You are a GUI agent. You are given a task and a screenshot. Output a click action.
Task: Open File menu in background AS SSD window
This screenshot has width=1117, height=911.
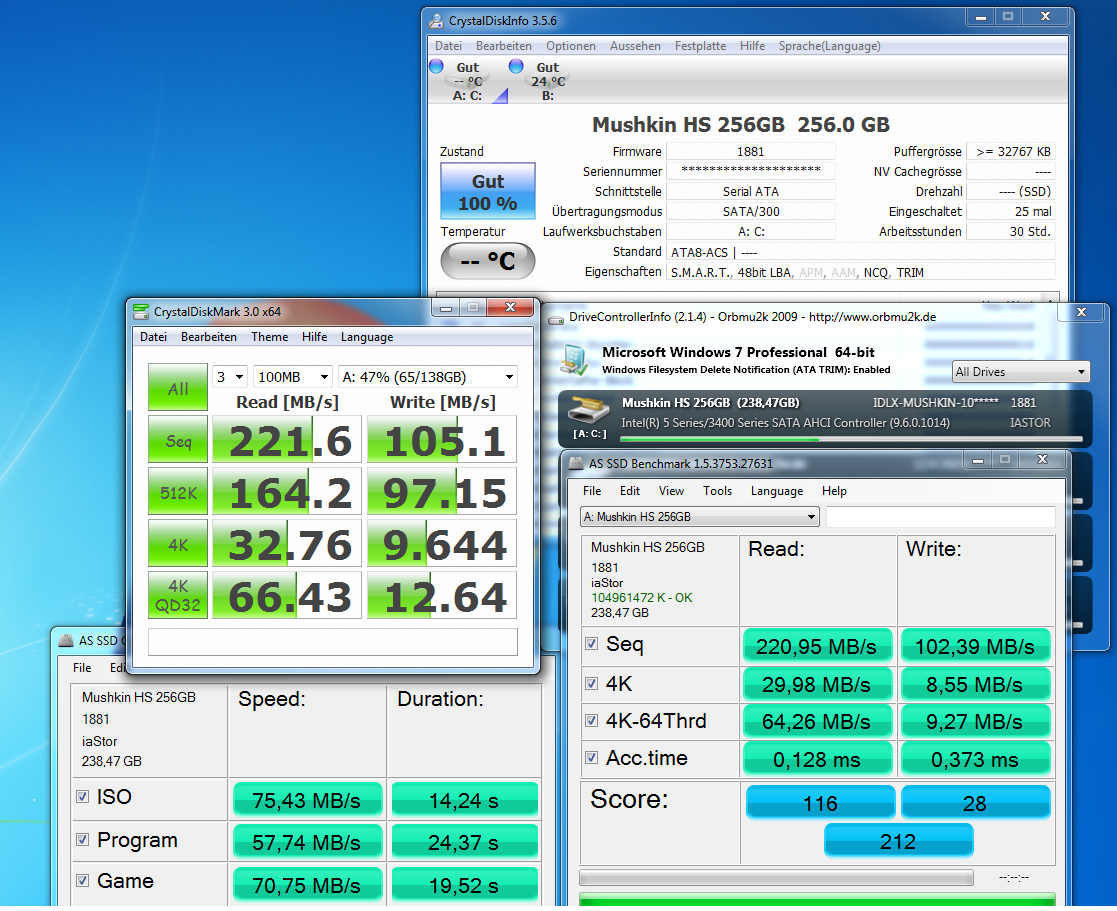tap(82, 667)
